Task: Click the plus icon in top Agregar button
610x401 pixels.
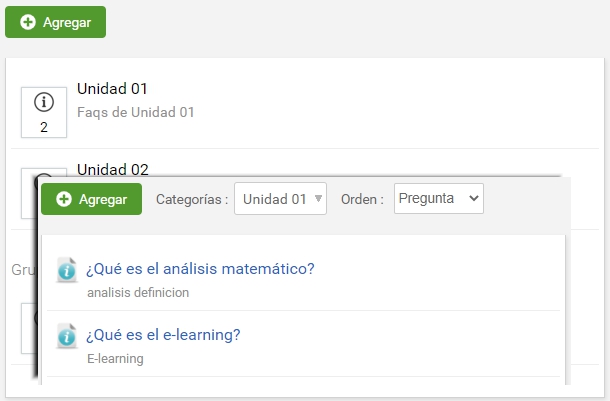Action: click(28, 22)
